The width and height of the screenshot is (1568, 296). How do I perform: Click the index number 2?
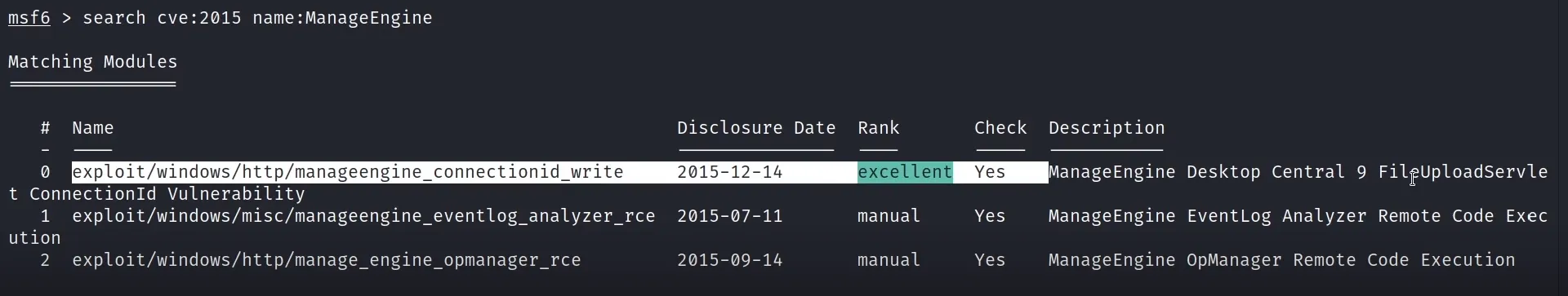click(x=45, y=260)
